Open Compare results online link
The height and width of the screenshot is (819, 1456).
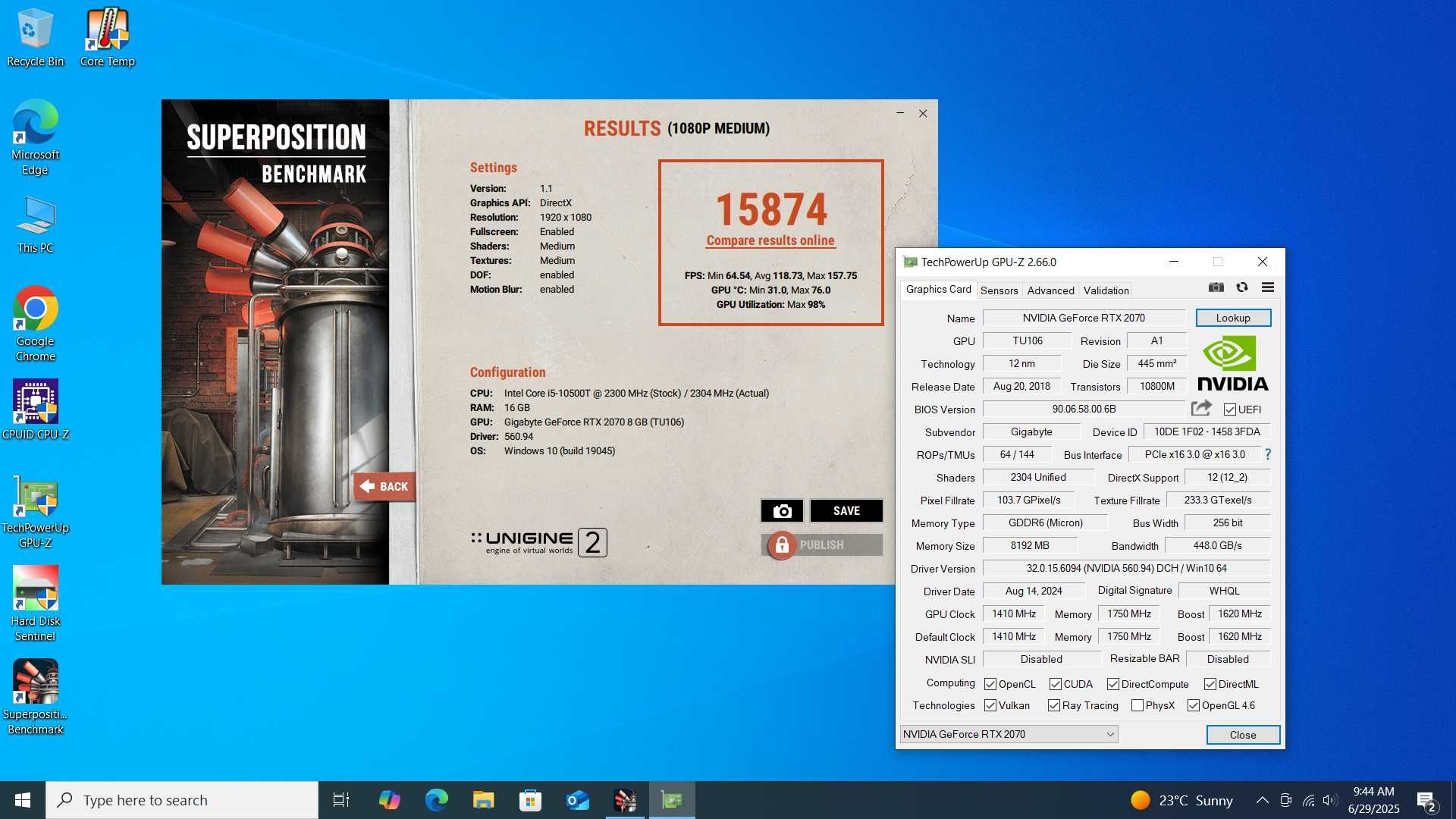click(x=770, y=240)
